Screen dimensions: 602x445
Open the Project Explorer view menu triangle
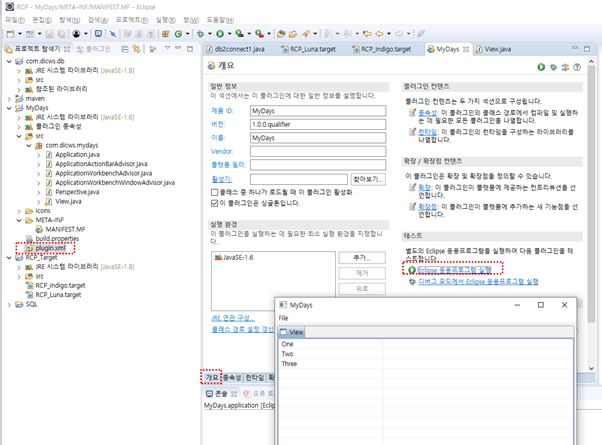point(167,48)
